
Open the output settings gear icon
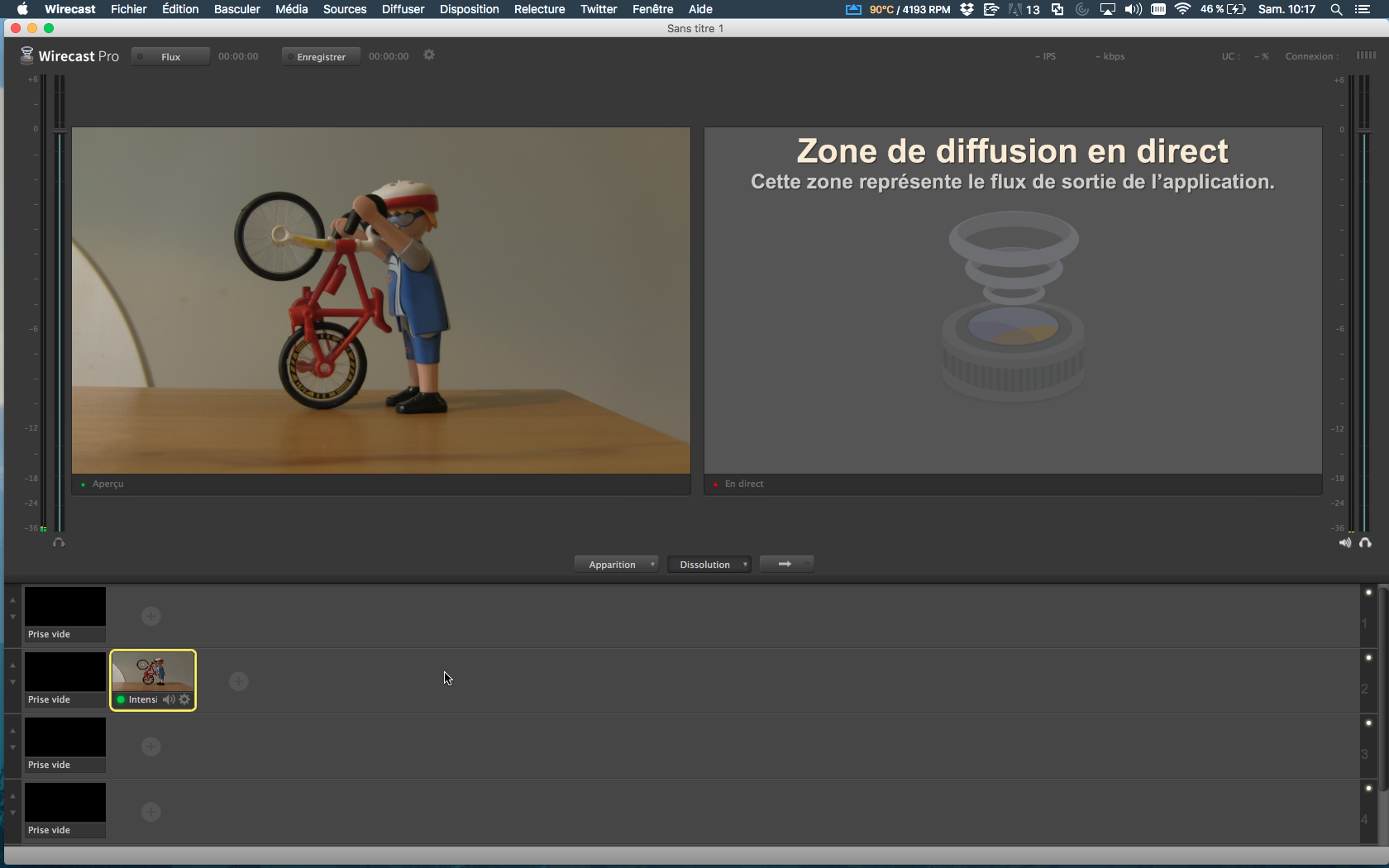click(429, 55)
